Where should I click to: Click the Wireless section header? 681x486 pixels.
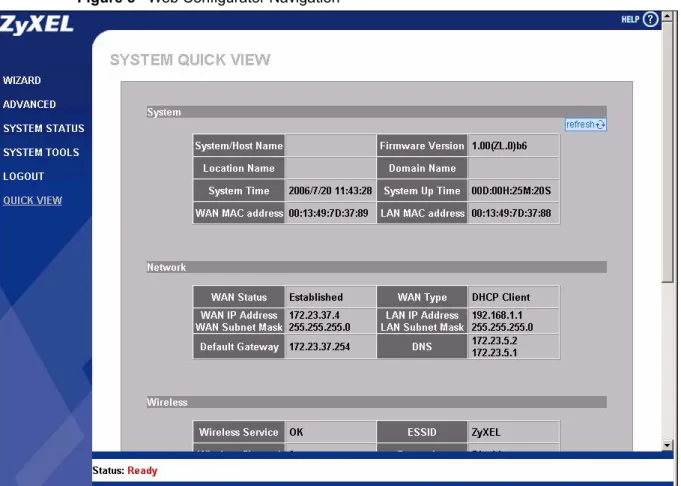[377, 402]
